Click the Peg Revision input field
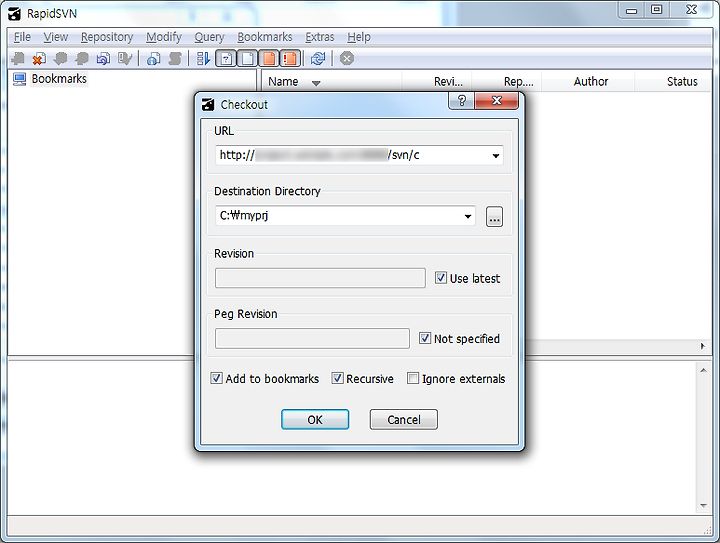The image size is (720, 543). coord(312,339)
